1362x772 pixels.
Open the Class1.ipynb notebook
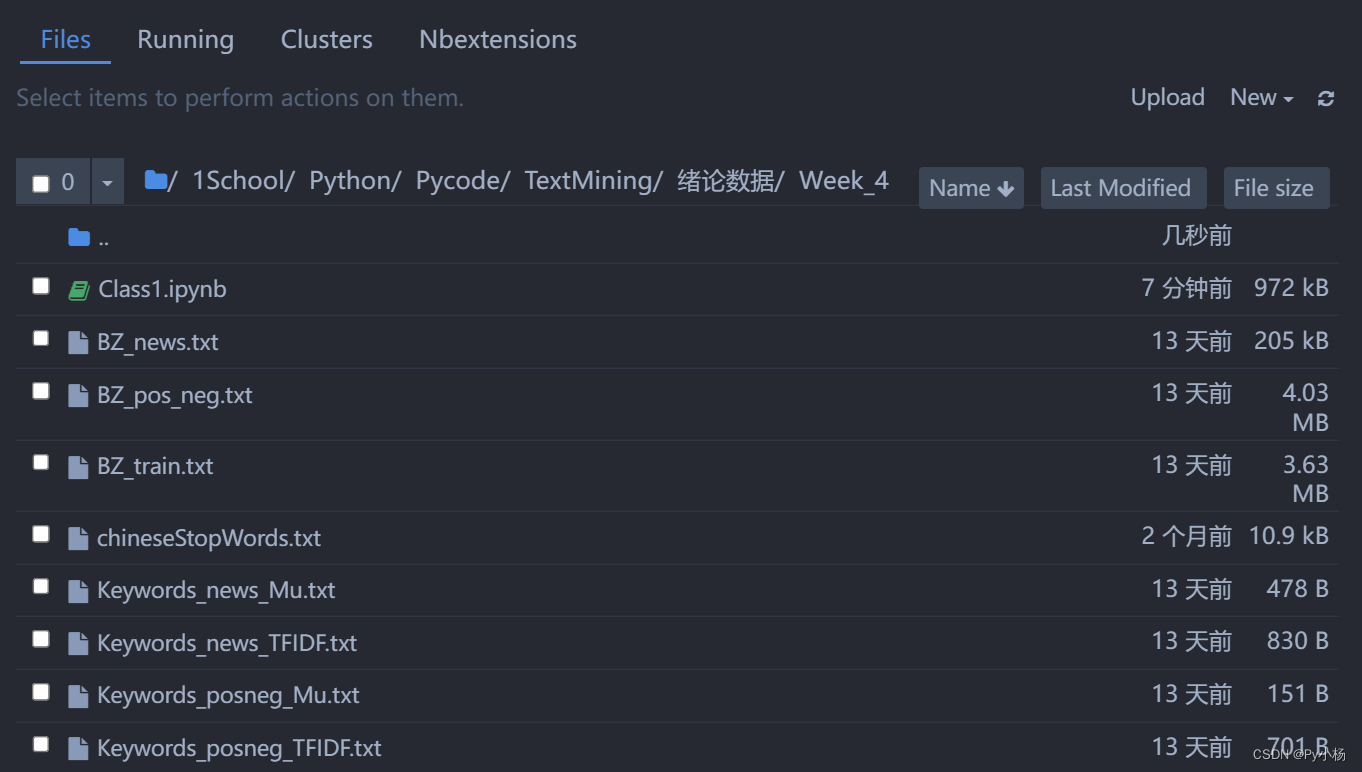[x=162, y=289]
